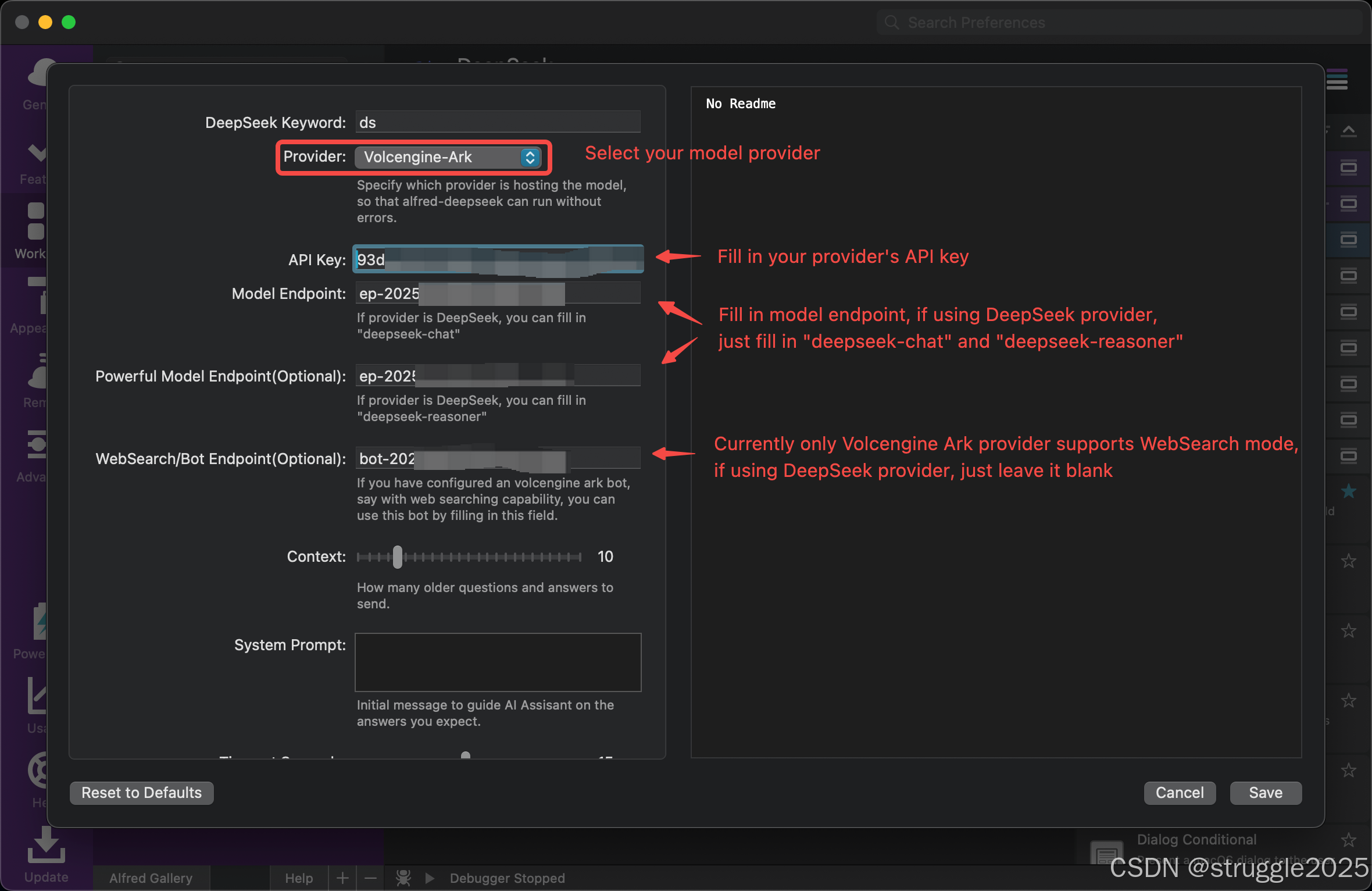Image resolution: width=1372 pixels, height=891 pixels.
Task: Star the Dialog Conditional item
Action: (1349, 840)
